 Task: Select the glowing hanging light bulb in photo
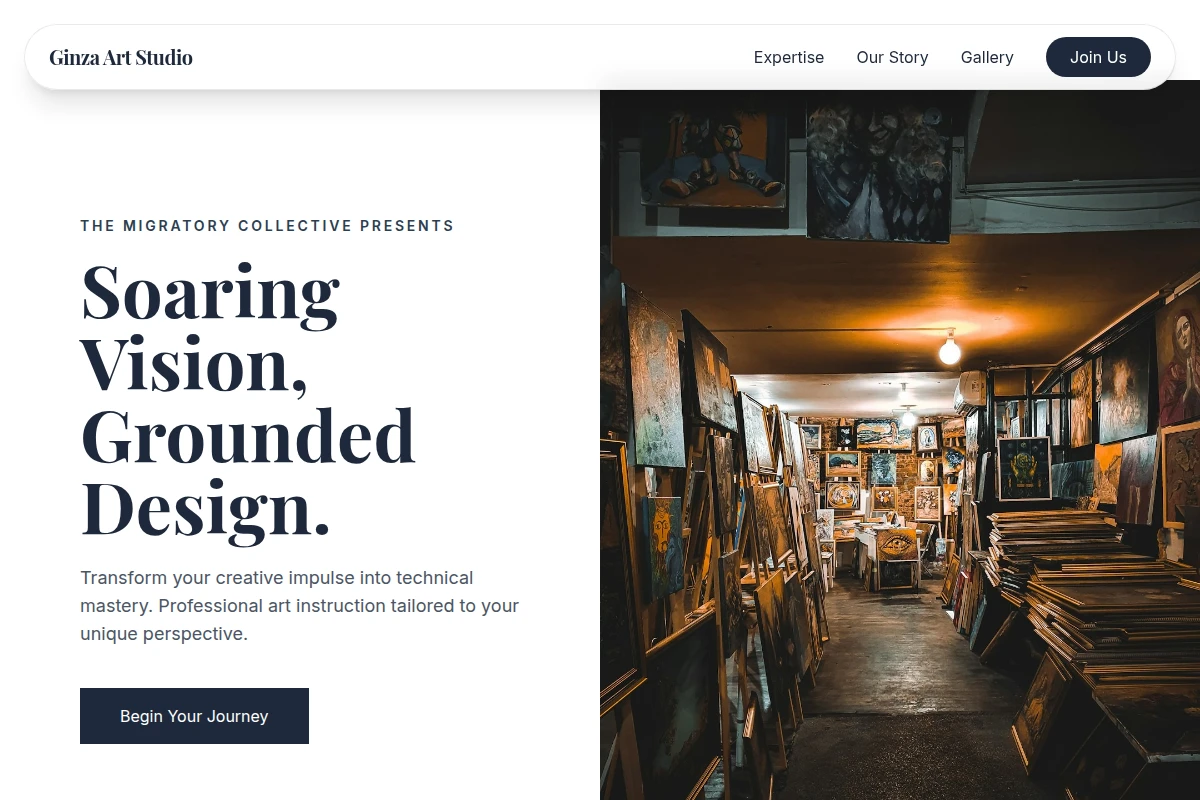click(x=949, y=350)
